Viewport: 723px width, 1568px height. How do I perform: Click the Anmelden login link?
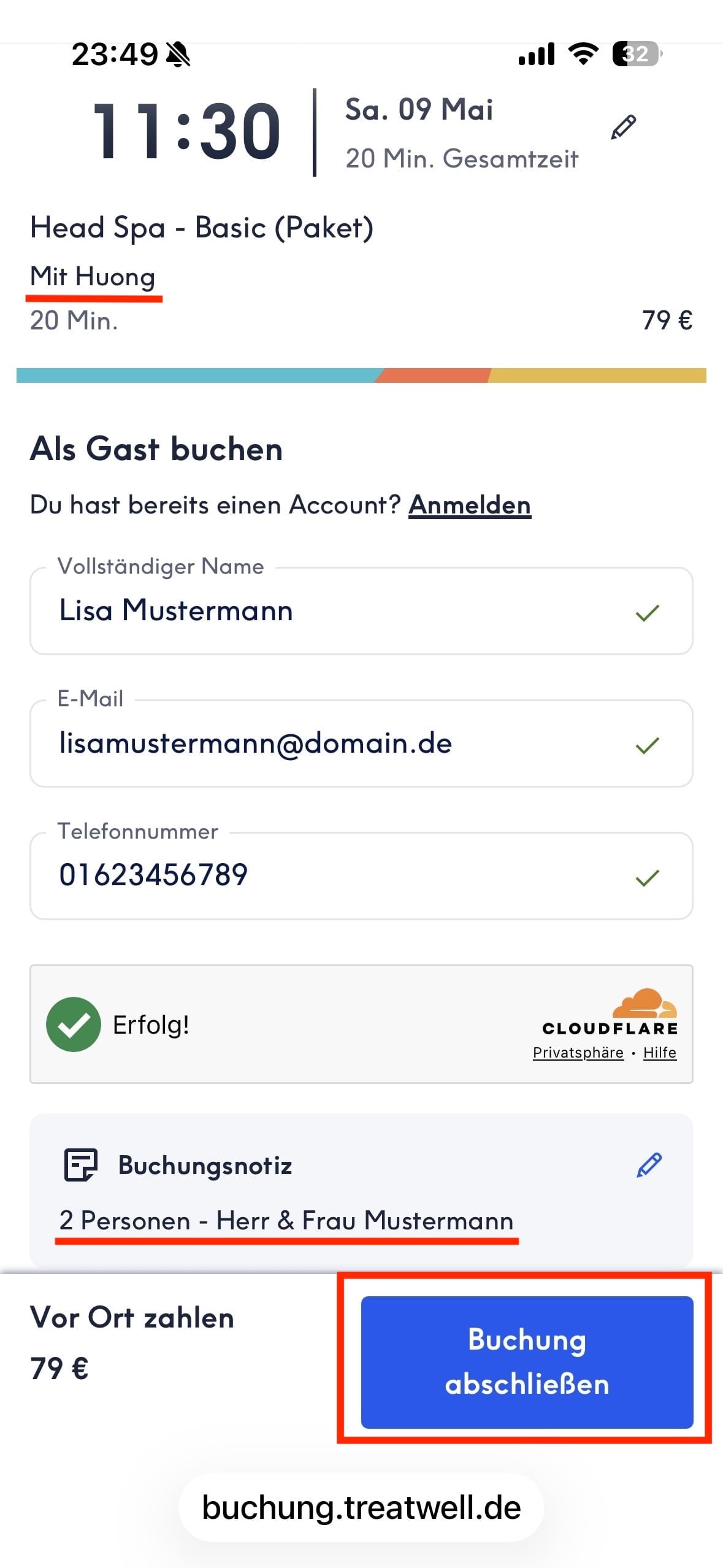pos(469,505)
